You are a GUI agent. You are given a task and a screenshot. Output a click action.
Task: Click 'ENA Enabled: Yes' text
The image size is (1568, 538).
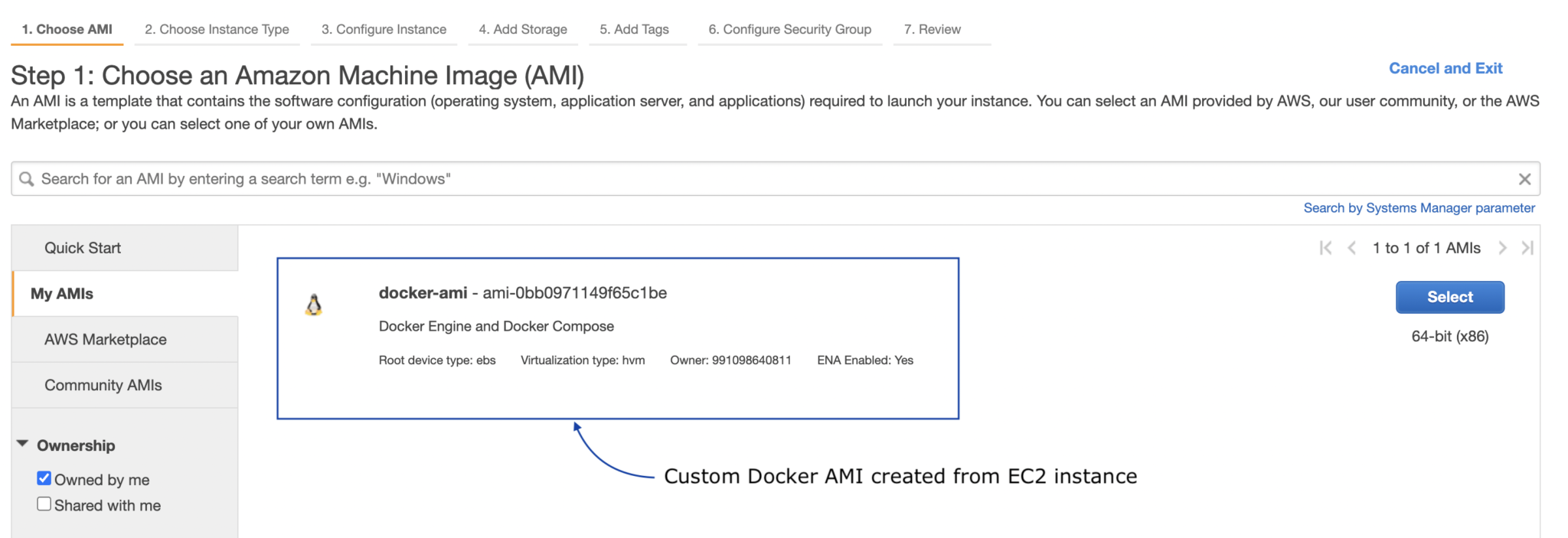865,360
